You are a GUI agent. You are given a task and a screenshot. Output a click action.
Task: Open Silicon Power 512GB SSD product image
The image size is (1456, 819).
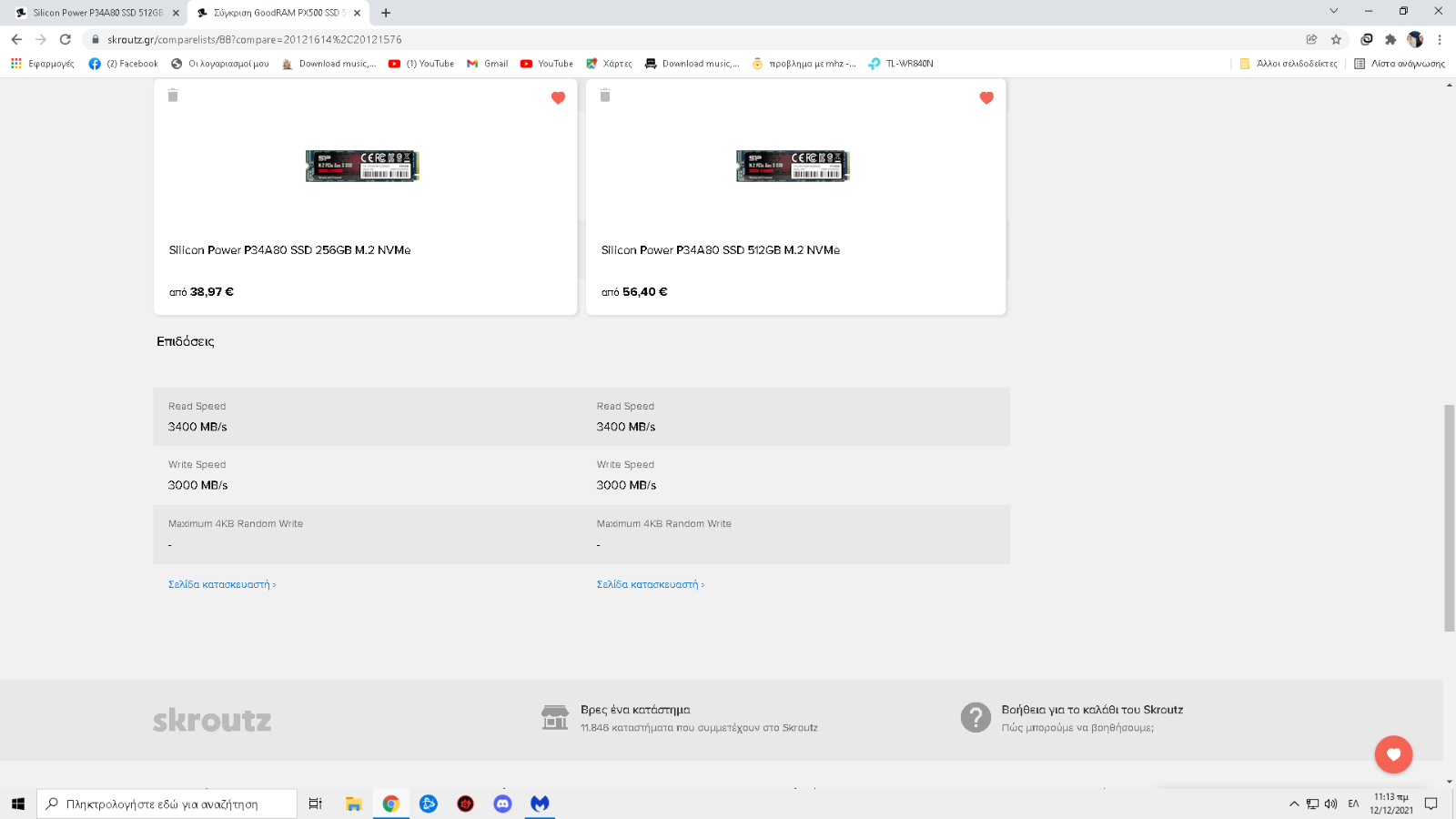(793, 166)
